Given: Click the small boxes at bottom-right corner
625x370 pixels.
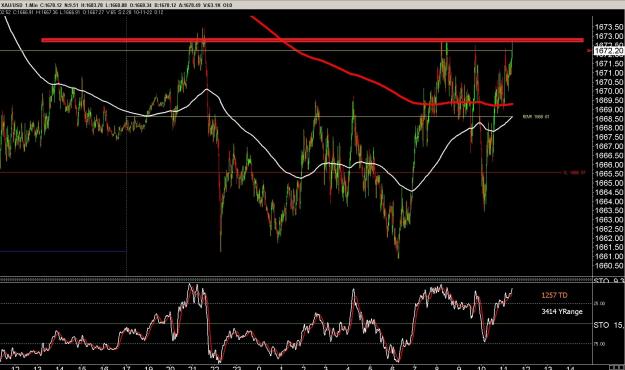Looking at the screenshot, I should 617,366.
